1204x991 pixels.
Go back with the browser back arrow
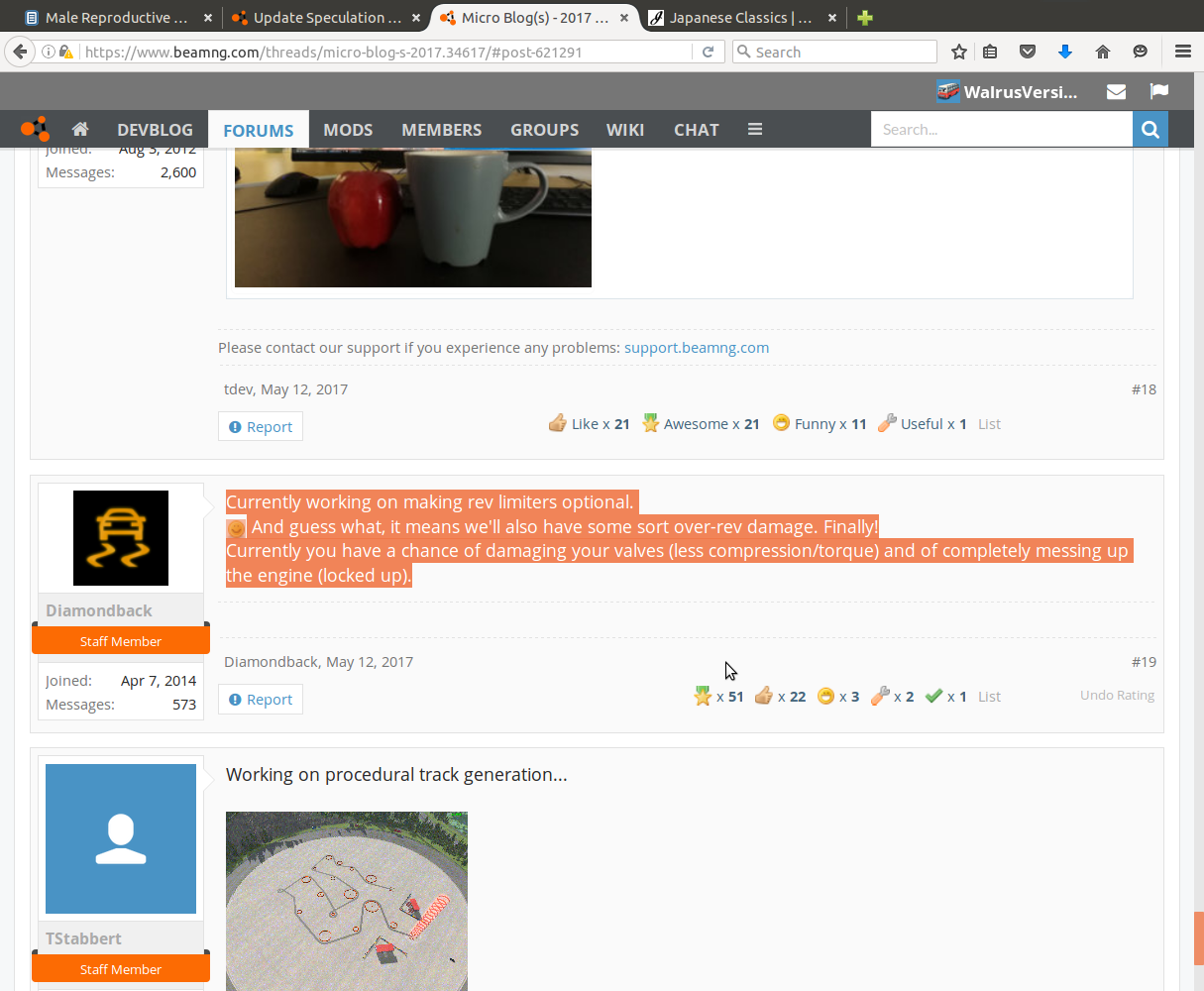pos(19,52)
